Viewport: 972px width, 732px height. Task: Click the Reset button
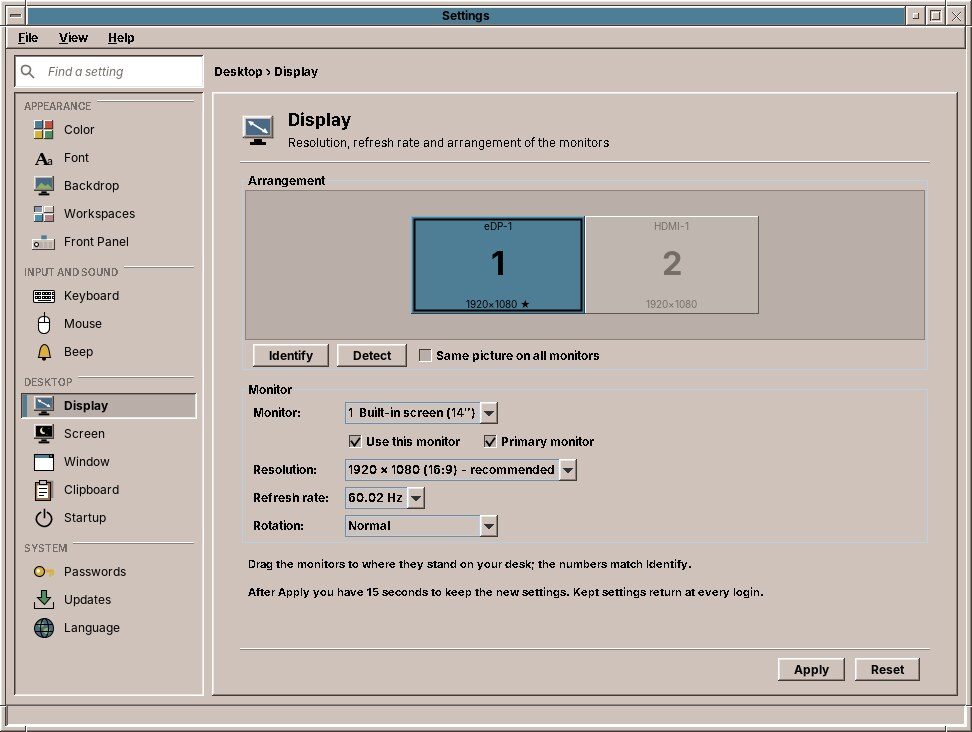[x=887, y=669]
